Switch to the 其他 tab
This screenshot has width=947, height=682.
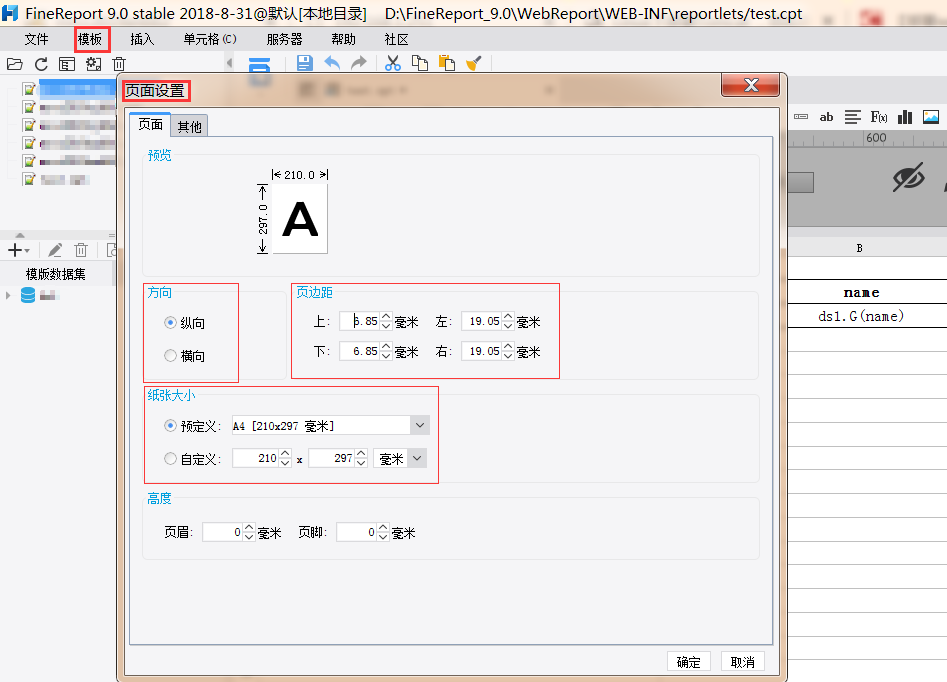click(x=190, y=126)
